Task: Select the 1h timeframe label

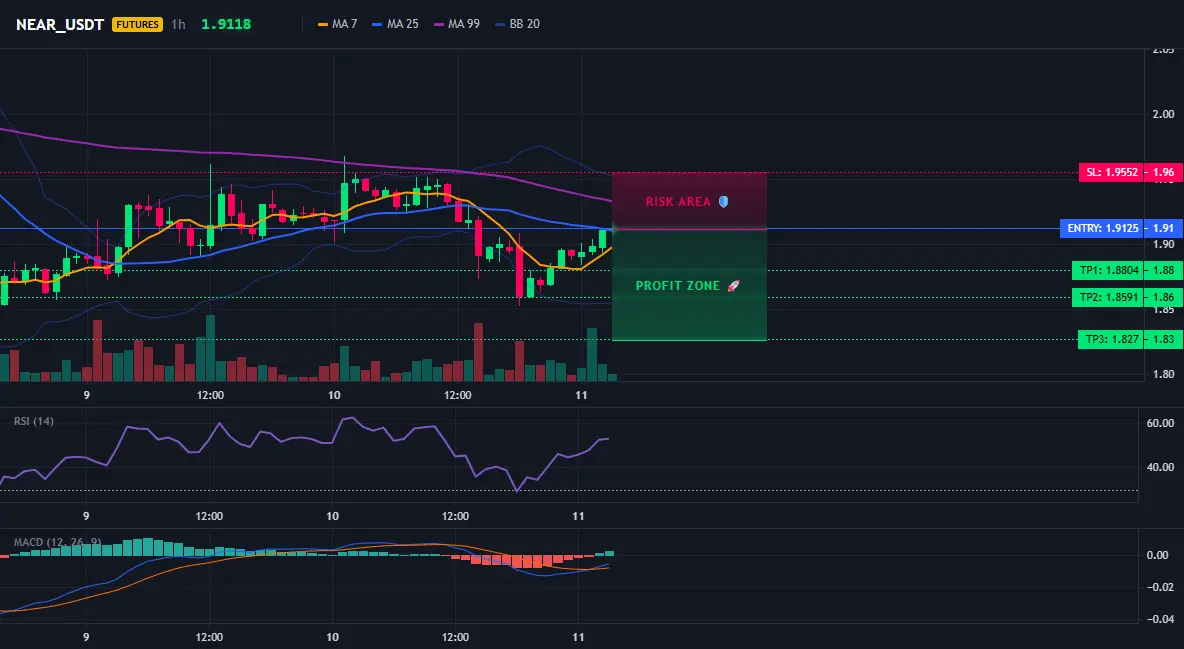Action: tap(178, 24)
